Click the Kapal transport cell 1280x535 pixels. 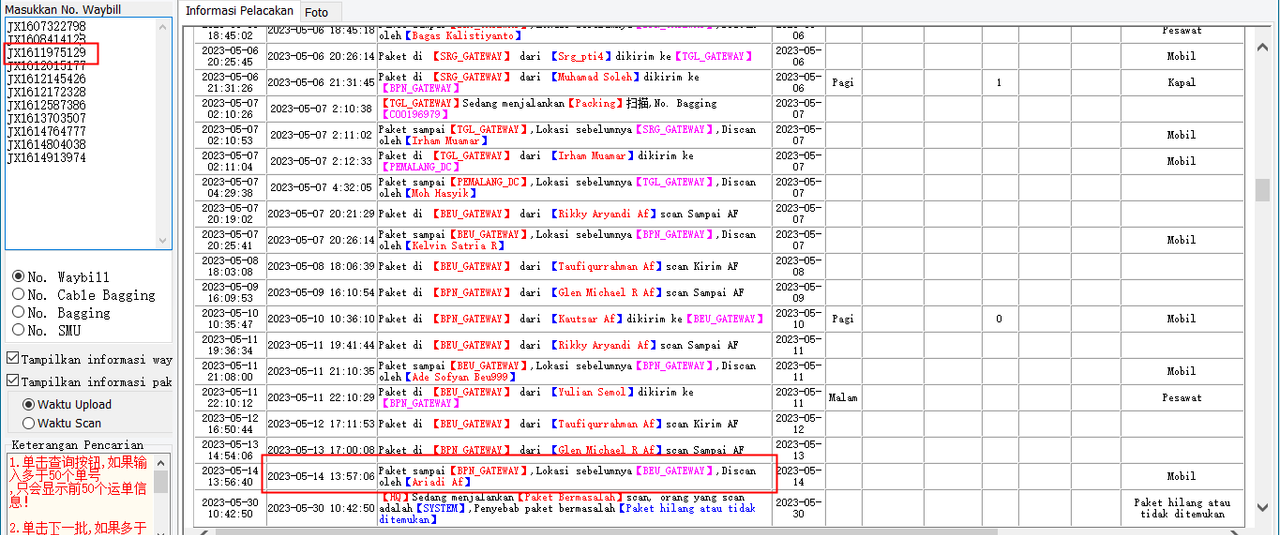[1181, 82]
